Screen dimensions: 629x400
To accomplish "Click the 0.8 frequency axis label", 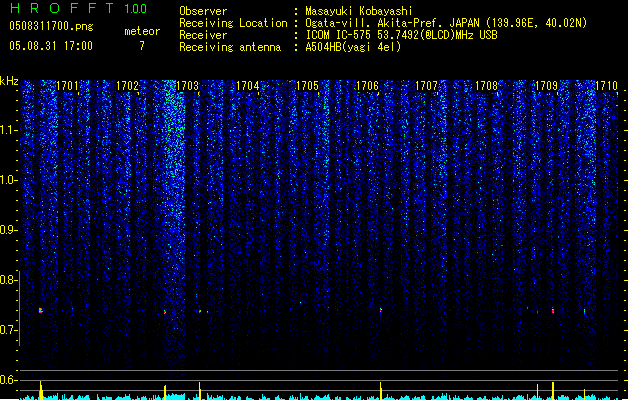I will tap(8, 280).
